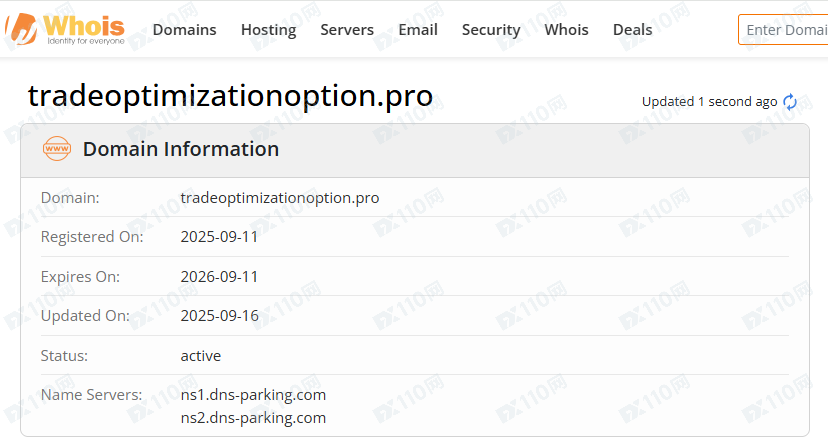Image resolution: width=828 pixels, height=437 pixels.
Task: Click the Whois logo
Action: [66, 29]
